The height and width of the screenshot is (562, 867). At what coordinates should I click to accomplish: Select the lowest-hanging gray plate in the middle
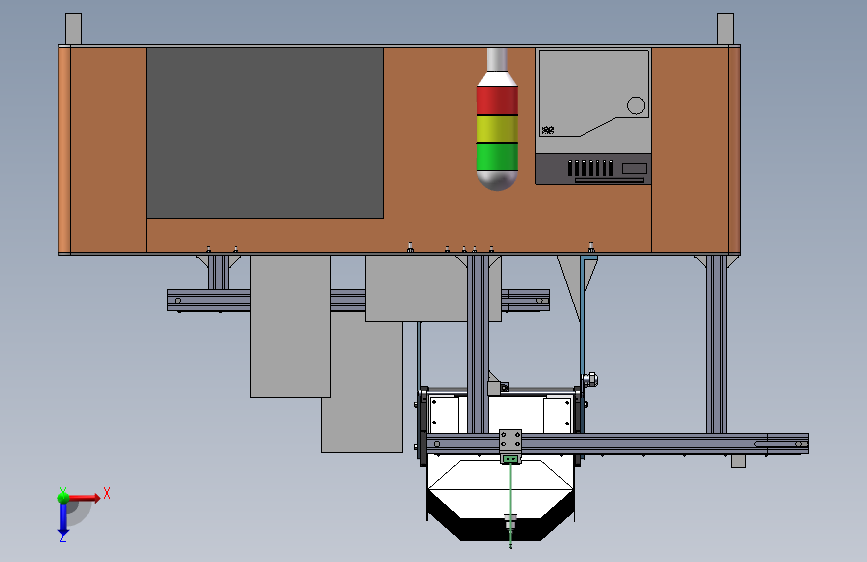[x=362, y=387]
